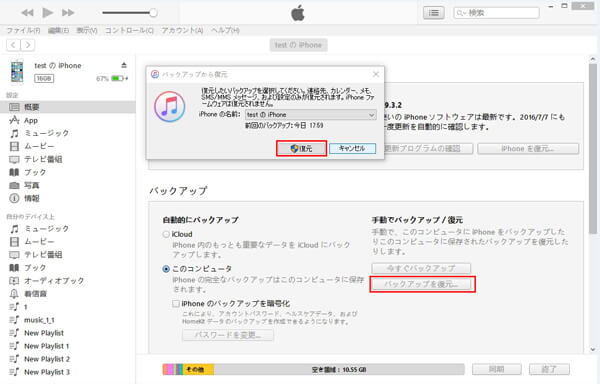Select the iCloud backup radio button
This screenshot has height=384, width=600.
pyautogui.click(x=166, y=234)
